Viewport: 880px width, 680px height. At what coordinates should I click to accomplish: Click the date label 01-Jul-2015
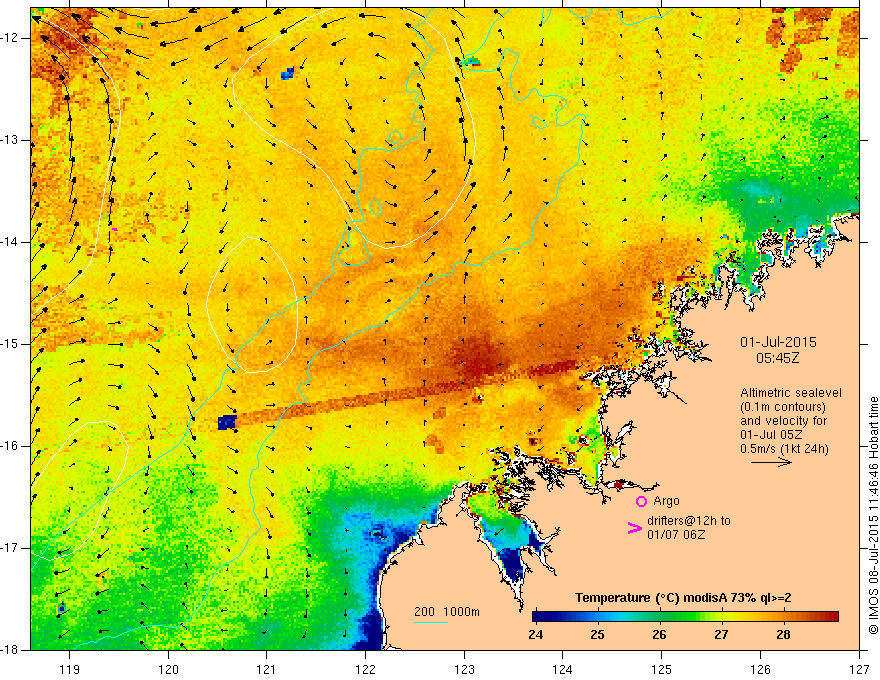778,342
